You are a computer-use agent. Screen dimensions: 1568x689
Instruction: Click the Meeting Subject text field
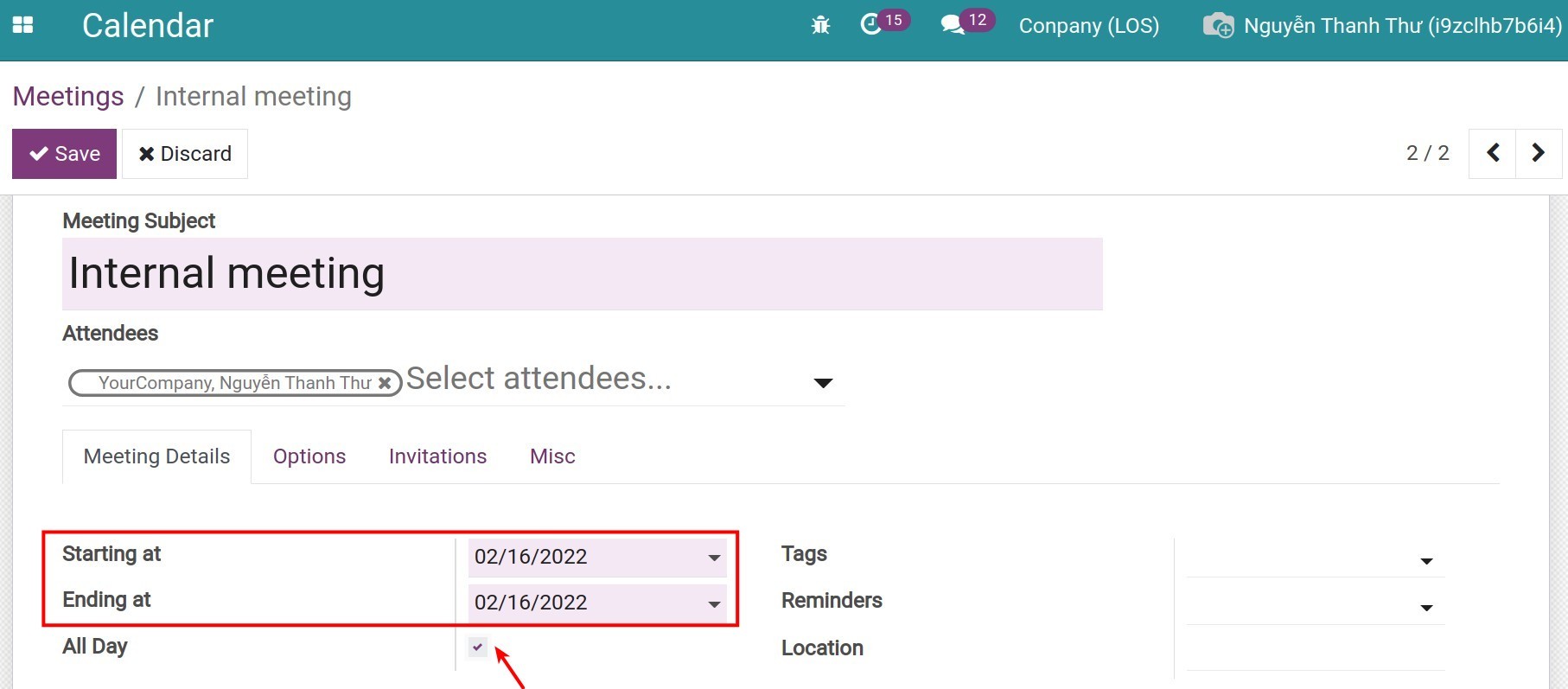coord(582,274)
